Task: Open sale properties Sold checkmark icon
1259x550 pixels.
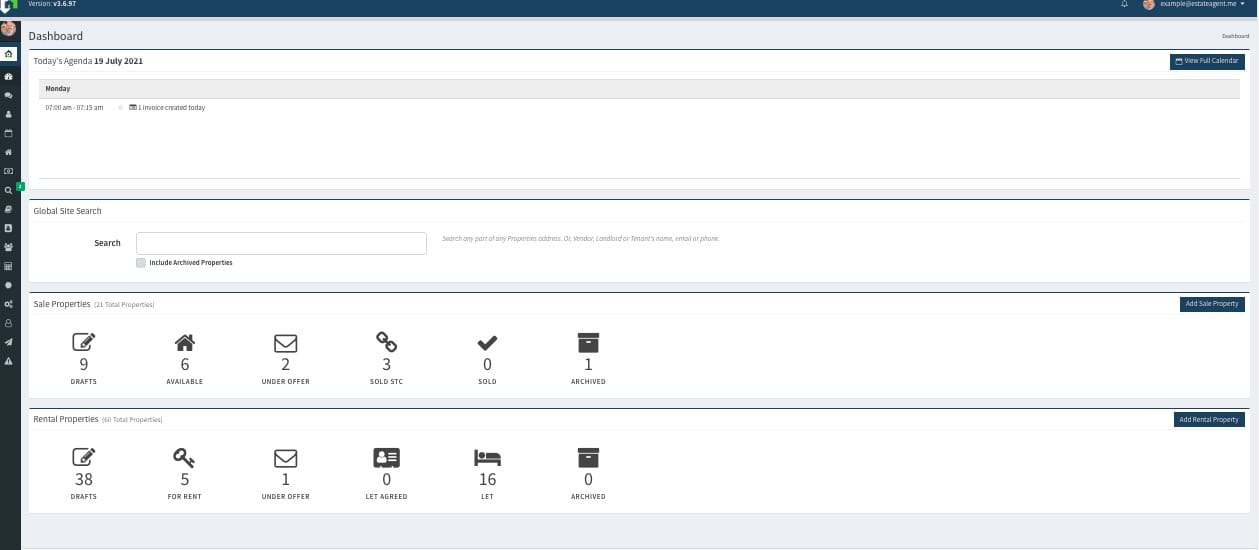Action: tap(487, 343)
